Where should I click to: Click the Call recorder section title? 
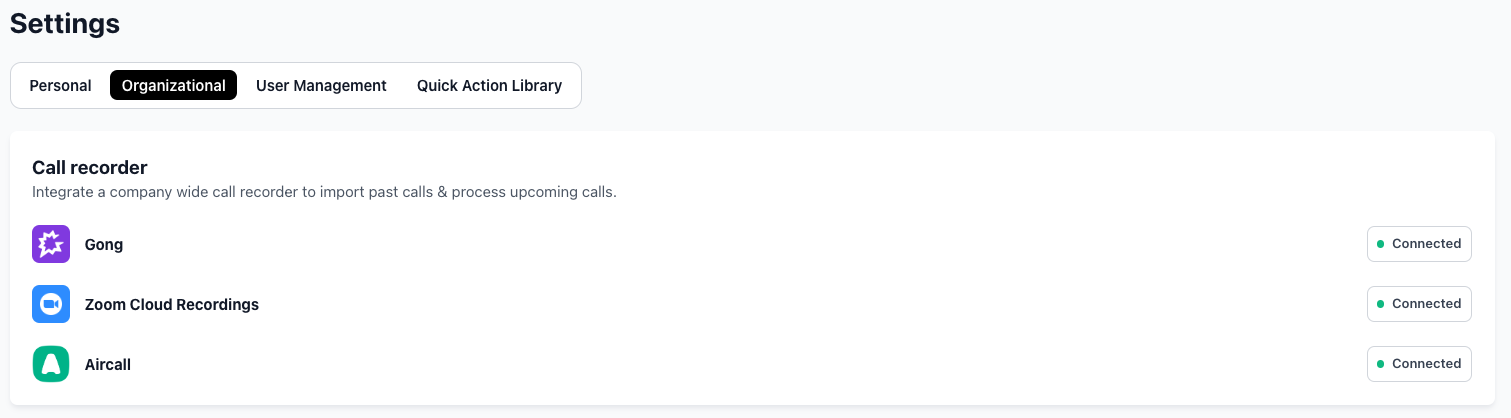[90, 167]
